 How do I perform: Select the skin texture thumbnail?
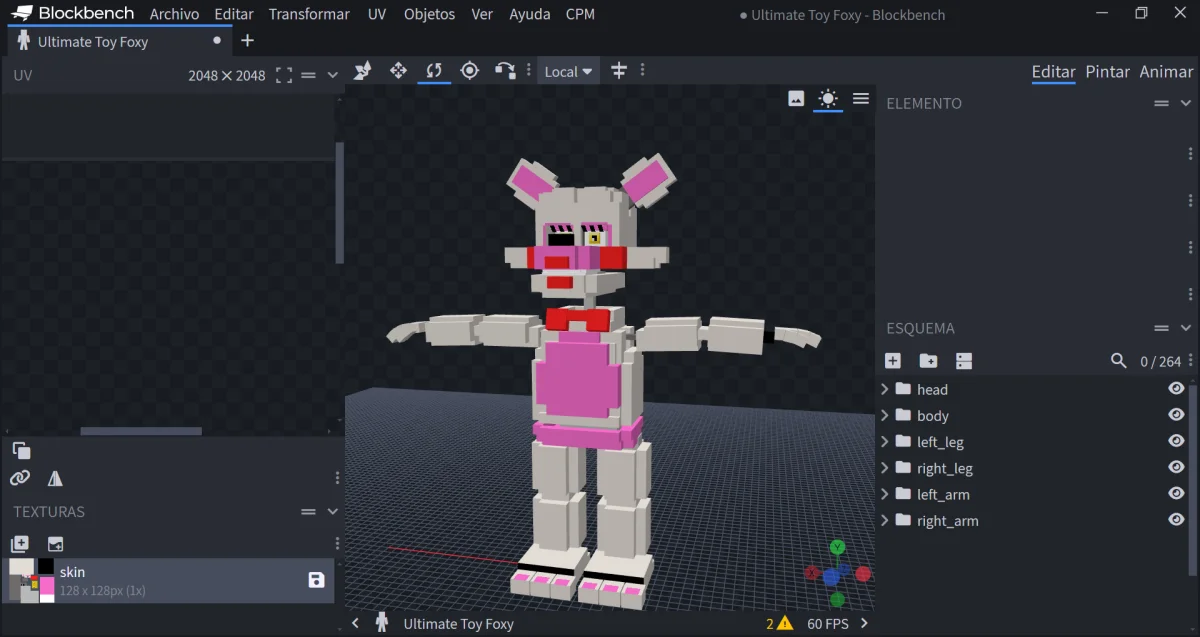(x=32, y=580)
